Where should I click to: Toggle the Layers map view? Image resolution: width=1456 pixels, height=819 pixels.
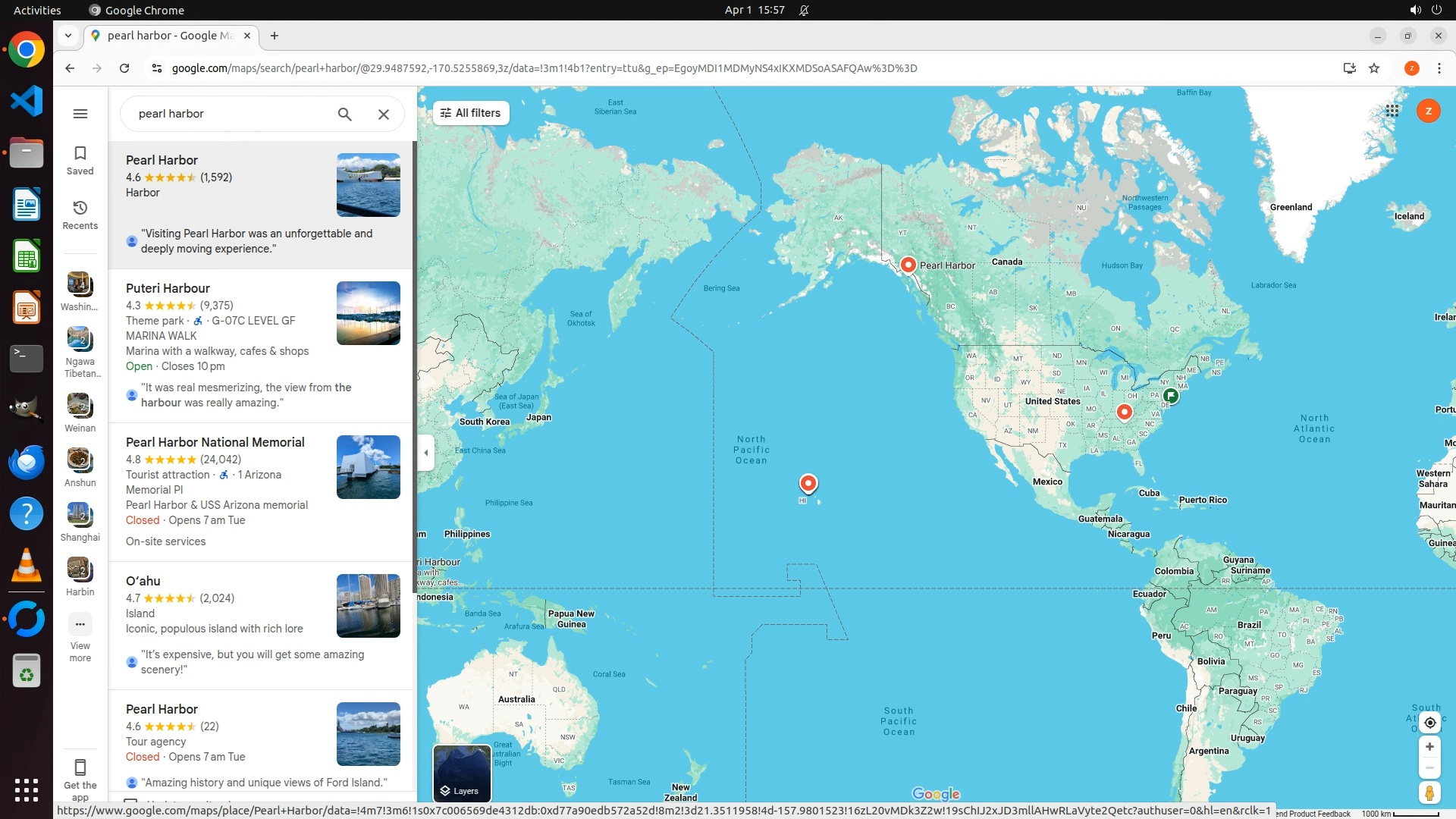462,773
